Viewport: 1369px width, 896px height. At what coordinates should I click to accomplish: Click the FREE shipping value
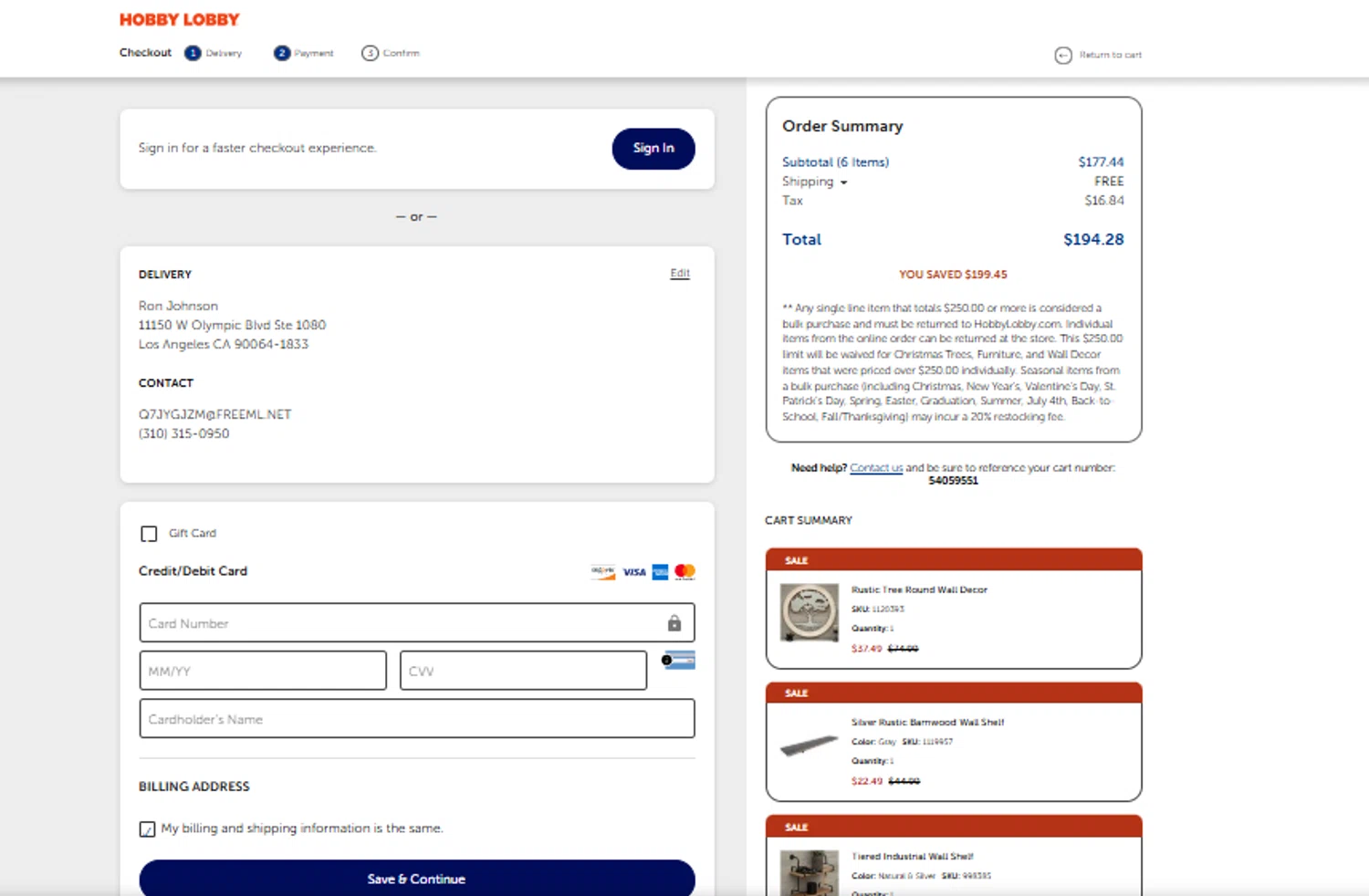[1109, 182]
